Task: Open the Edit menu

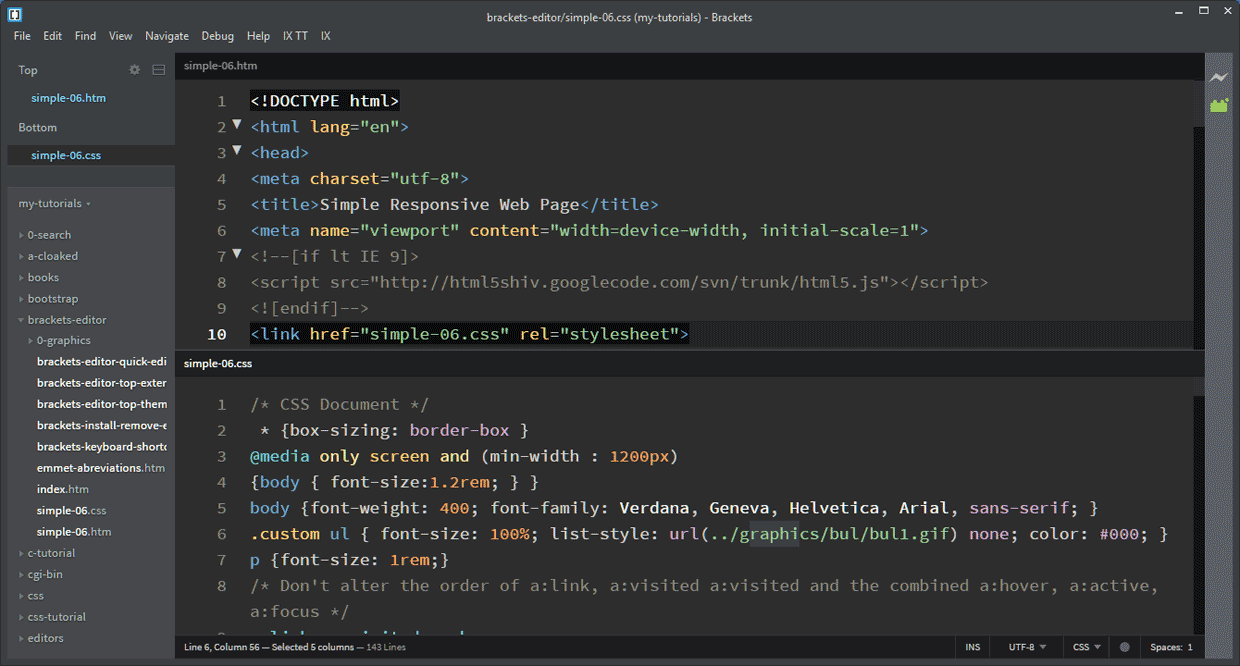Action: [53, 36]
